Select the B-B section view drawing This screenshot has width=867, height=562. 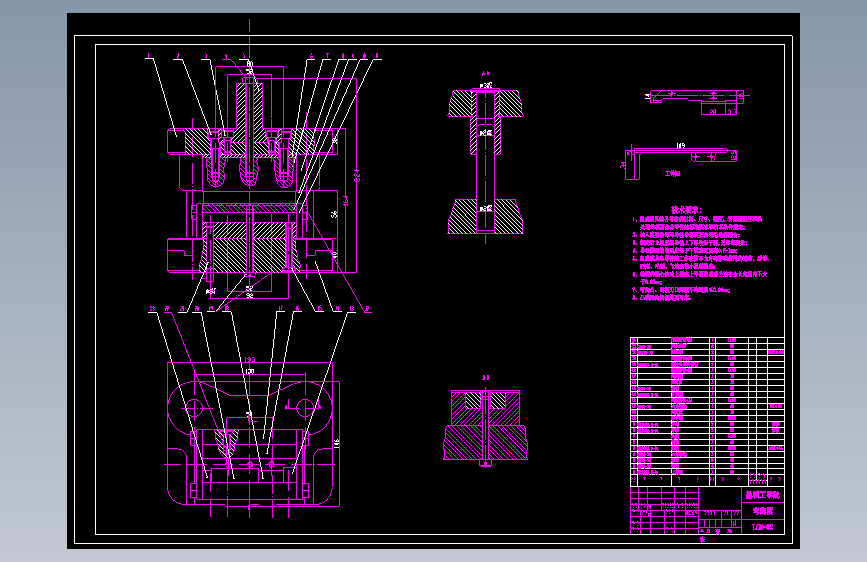[x=485, y=426]
